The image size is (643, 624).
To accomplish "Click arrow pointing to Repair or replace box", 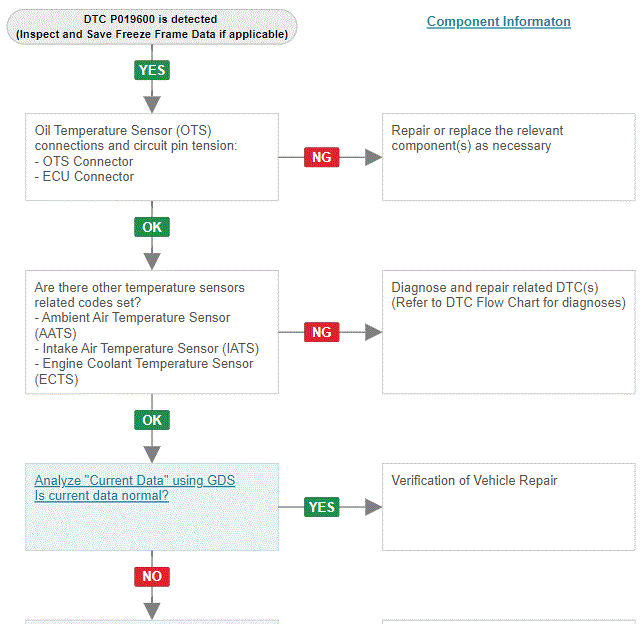I will pyautogui.click(x=373, y=157).
